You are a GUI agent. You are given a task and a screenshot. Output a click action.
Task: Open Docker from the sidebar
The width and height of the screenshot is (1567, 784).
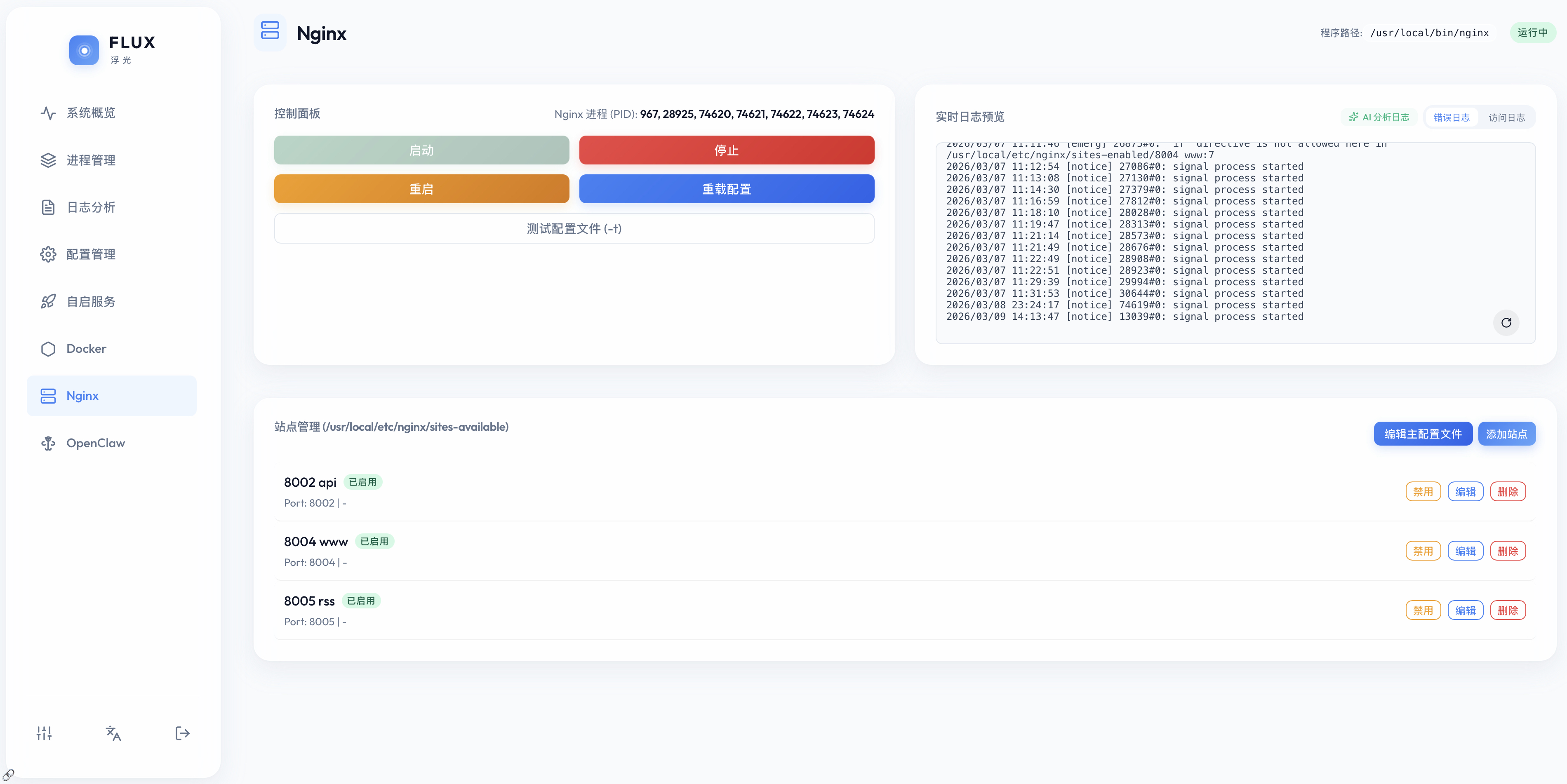point(86,348)
